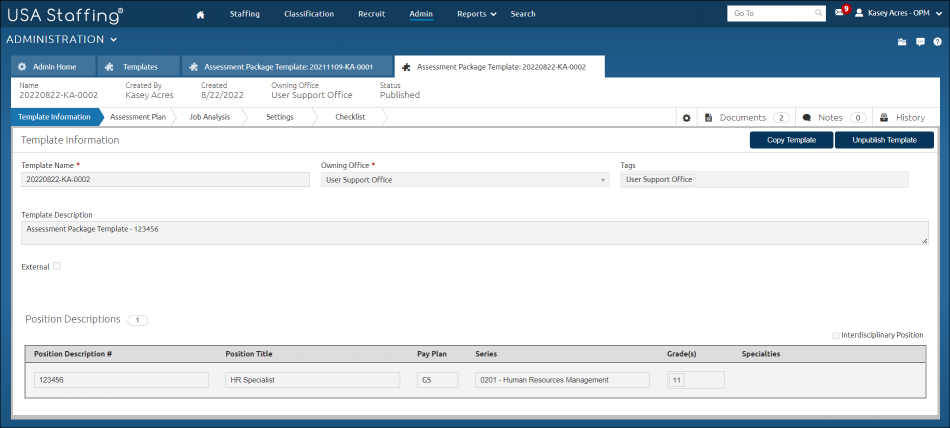This screenshot has width=950, height=428.
Task: Click the Position Descriptions count badge 1
Action: (138, 320)
